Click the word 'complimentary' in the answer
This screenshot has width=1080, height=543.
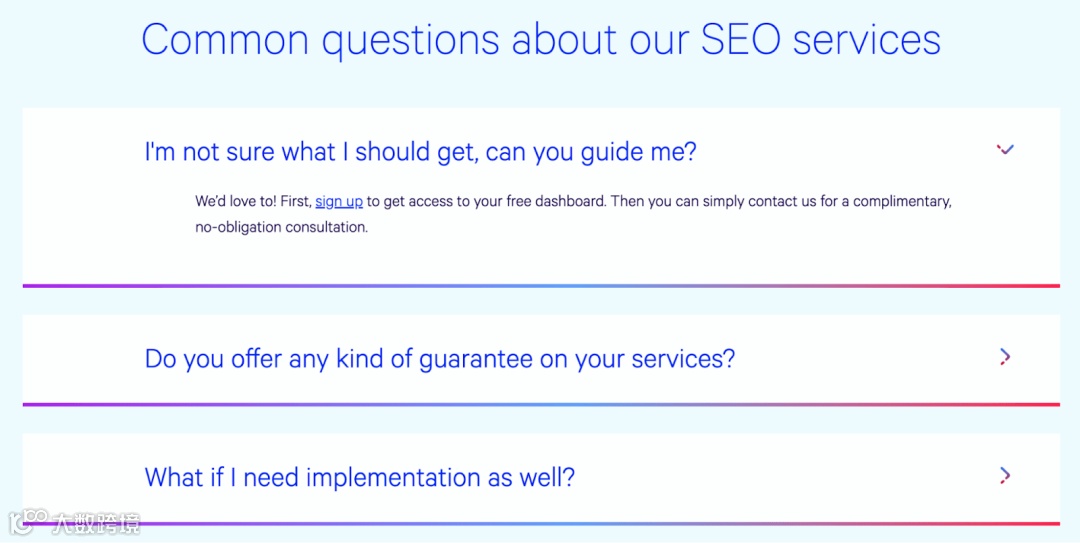(900, 201)
